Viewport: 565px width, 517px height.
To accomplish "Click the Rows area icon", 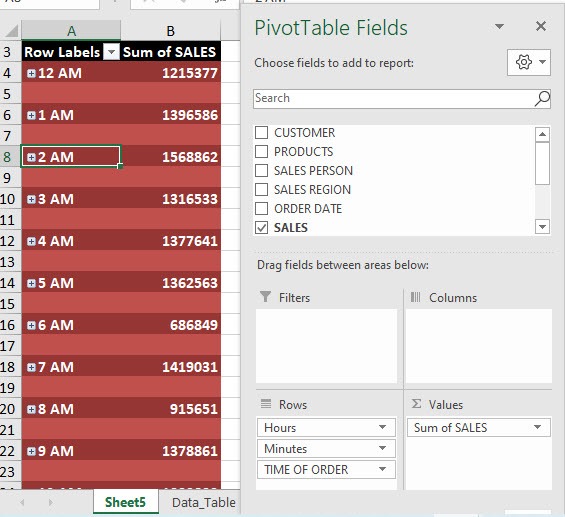I will tap(266, 404).
